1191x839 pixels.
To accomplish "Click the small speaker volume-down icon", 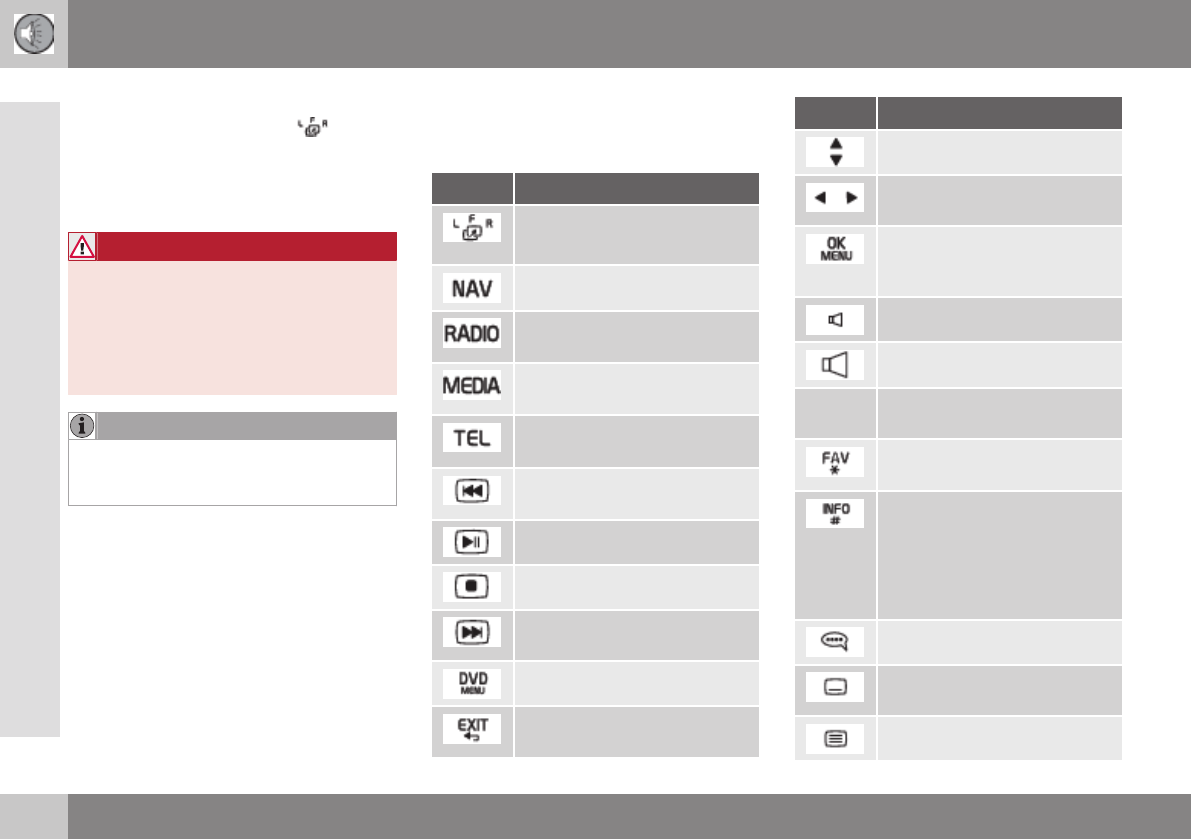I will tap(835, 320).
